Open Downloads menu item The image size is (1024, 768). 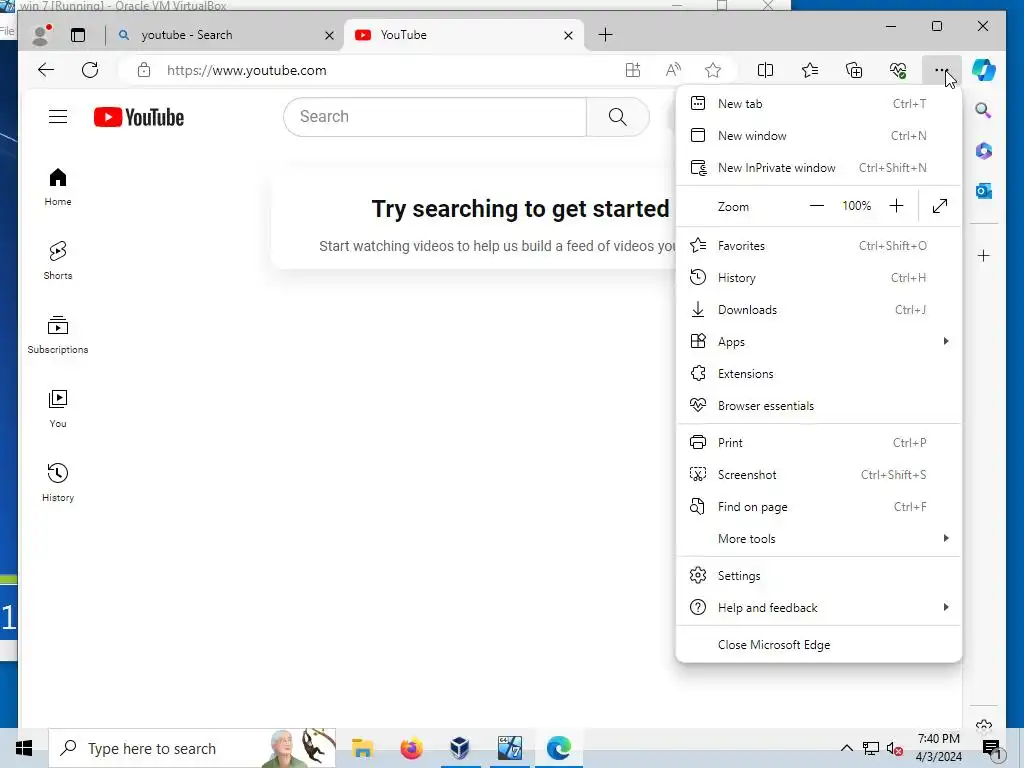tap(819, 310)
